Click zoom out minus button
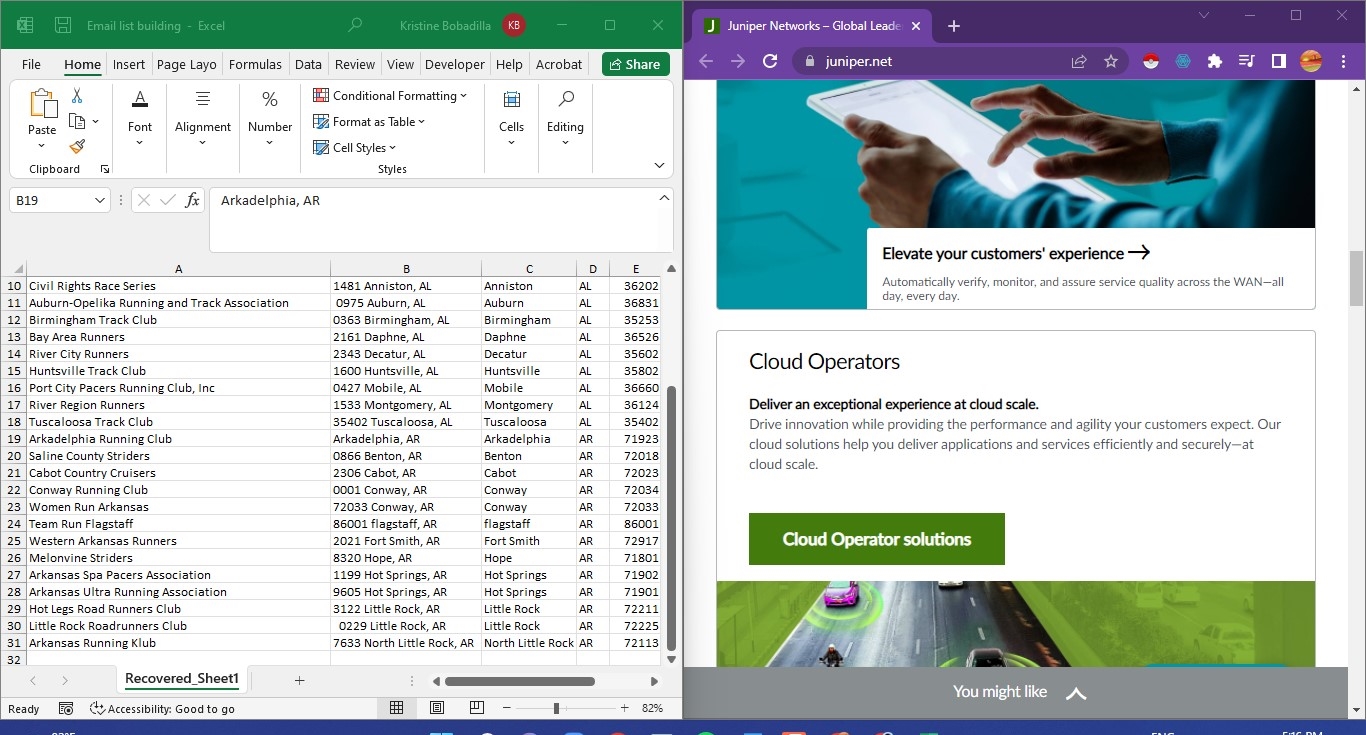 coord(506,708)
